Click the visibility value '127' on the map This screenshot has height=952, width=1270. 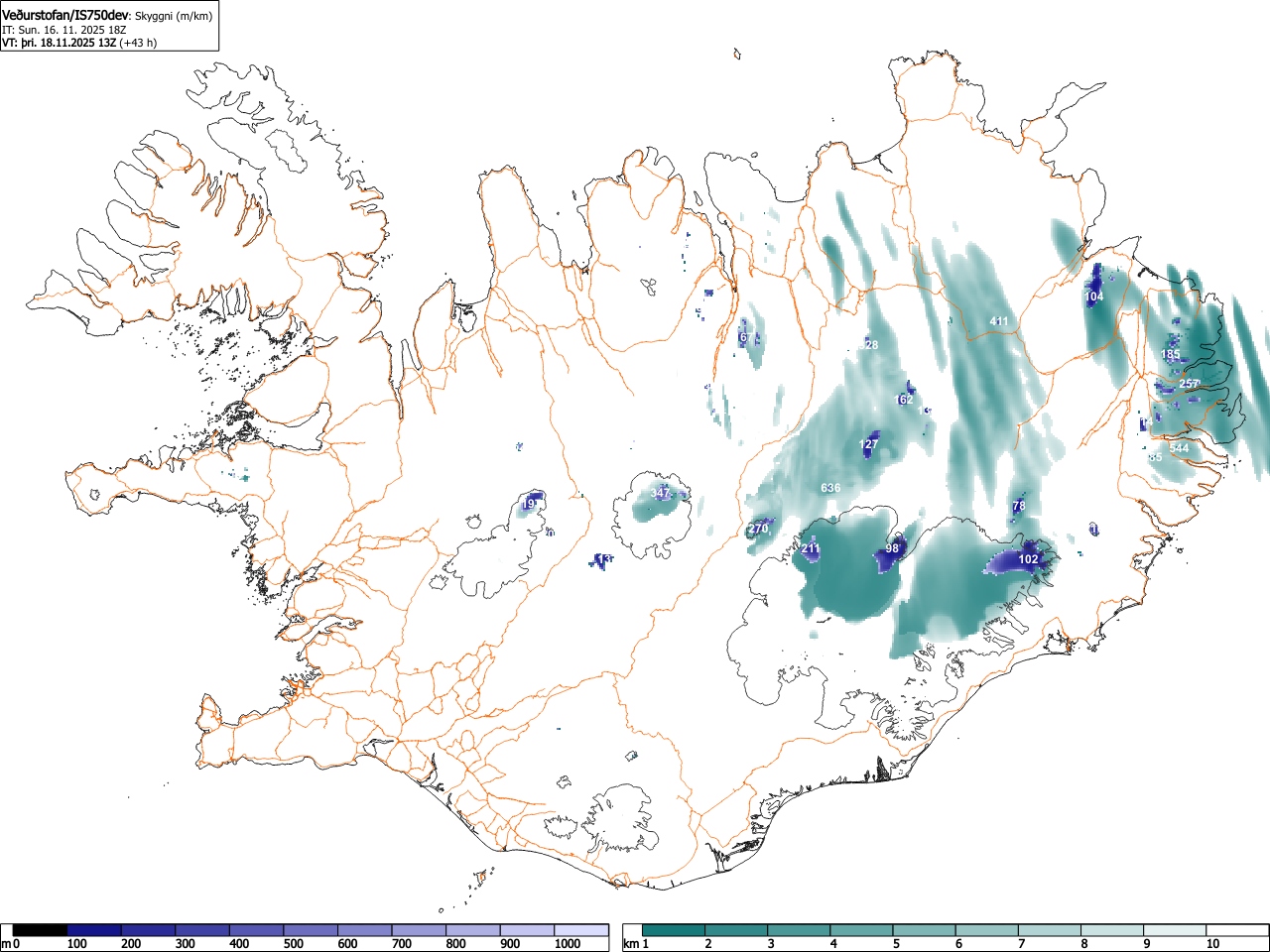[868, 444]
